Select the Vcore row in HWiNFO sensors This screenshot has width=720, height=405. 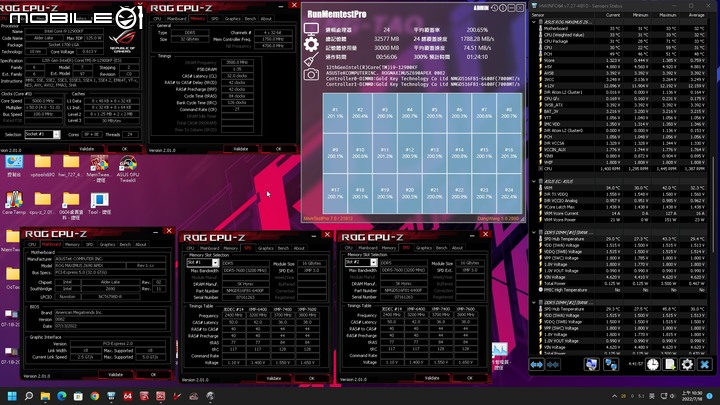click(x=622, y=60)
